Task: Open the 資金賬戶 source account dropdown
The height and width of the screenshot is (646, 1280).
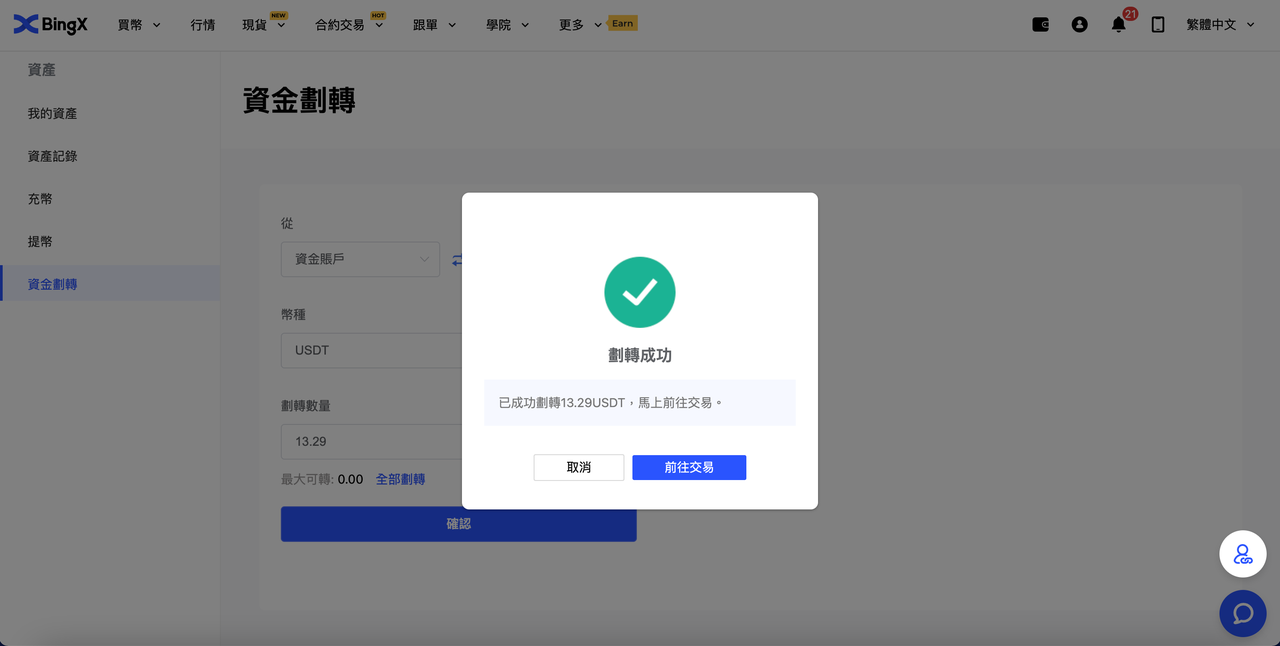Action: [x=360, y=259]
